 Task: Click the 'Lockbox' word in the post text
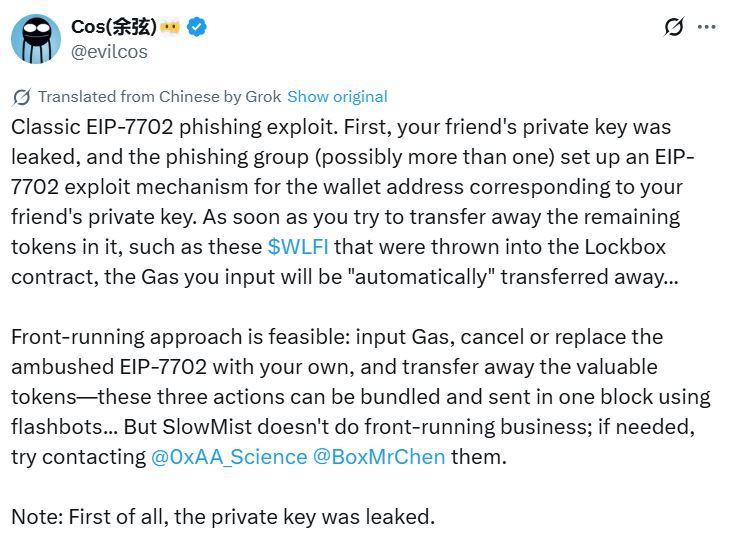[x=625, y=247]
